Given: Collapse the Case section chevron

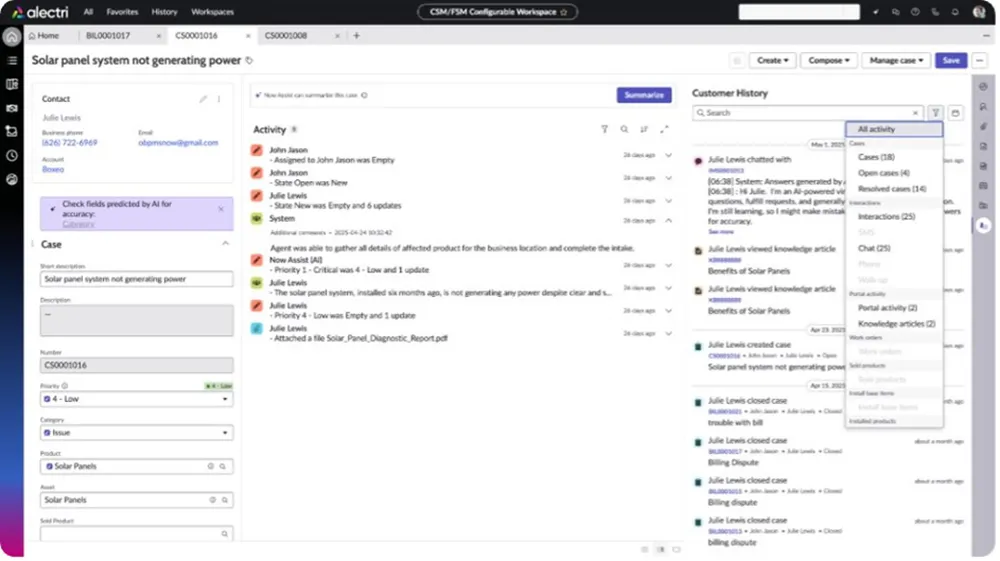Looking at the screenshot, I should coord(224,244).
